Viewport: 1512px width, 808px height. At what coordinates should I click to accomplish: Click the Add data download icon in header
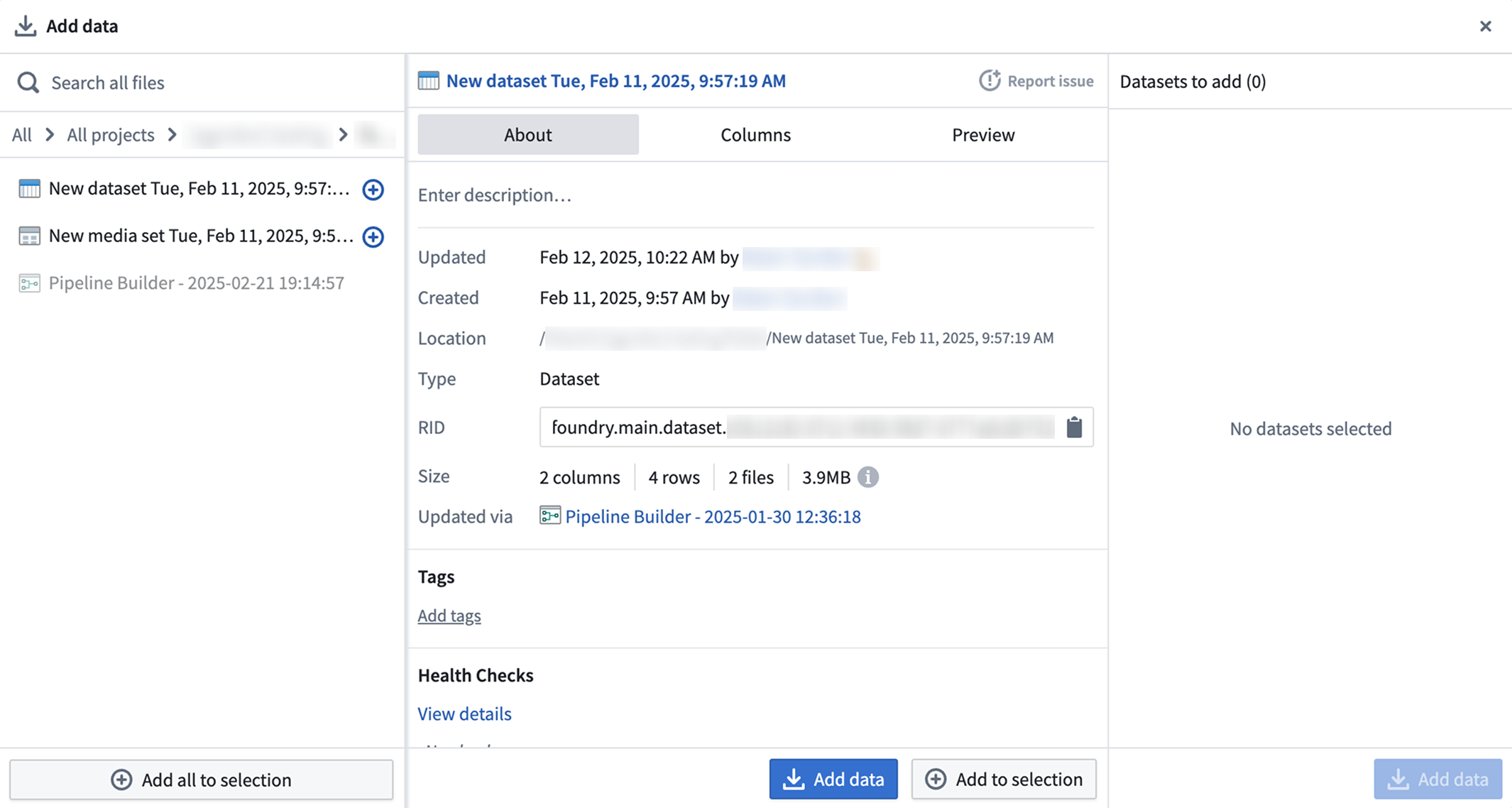point(26,26)
